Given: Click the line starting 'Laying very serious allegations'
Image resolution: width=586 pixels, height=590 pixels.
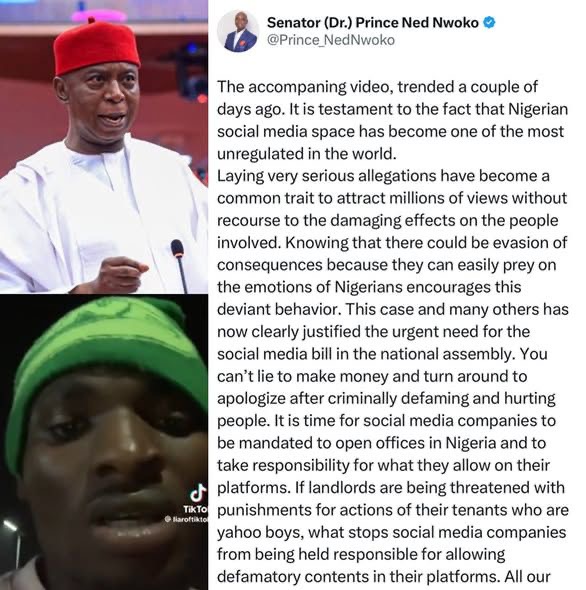Looking at the screenshot, I should (x=383, y=176).
